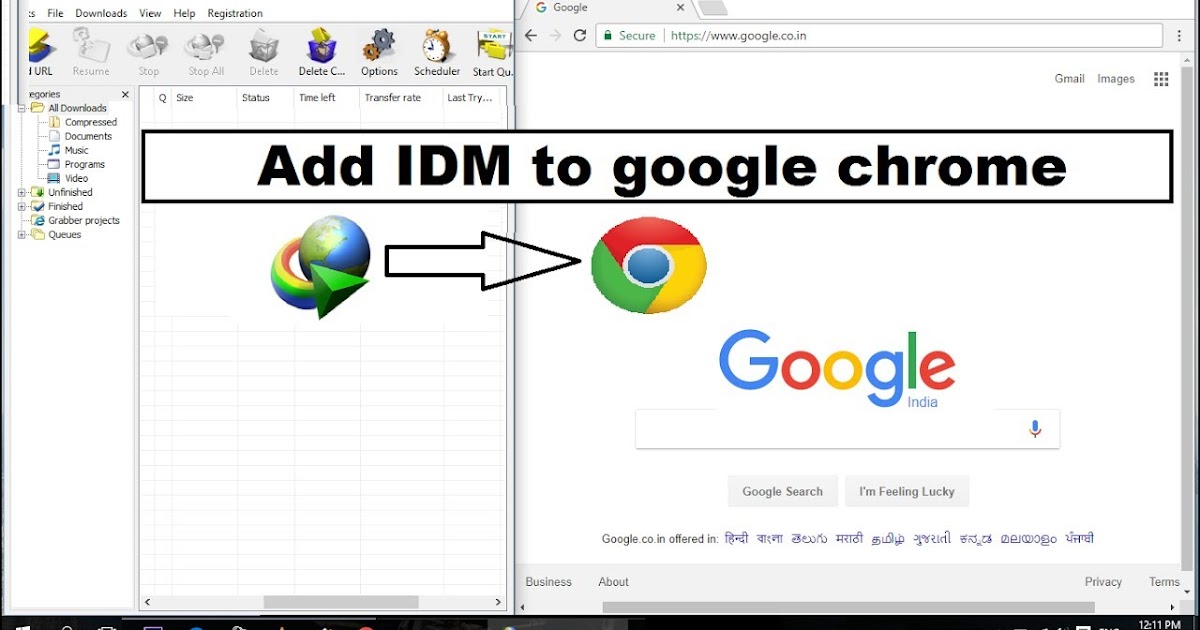
Task: Switch to the Google tab
Action: coord(608,8)
